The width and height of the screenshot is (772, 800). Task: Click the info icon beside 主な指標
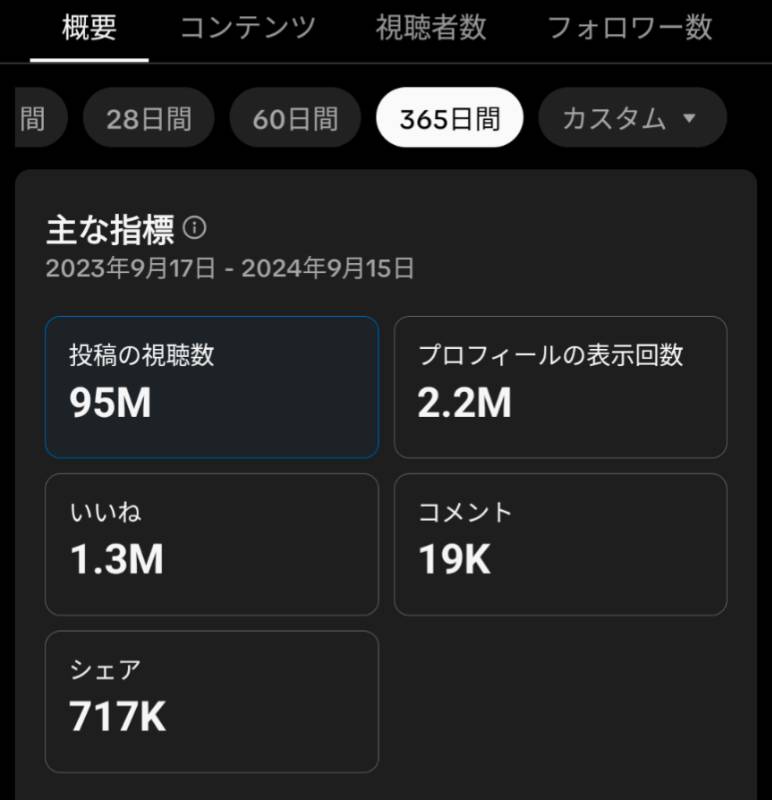[194, 228]
